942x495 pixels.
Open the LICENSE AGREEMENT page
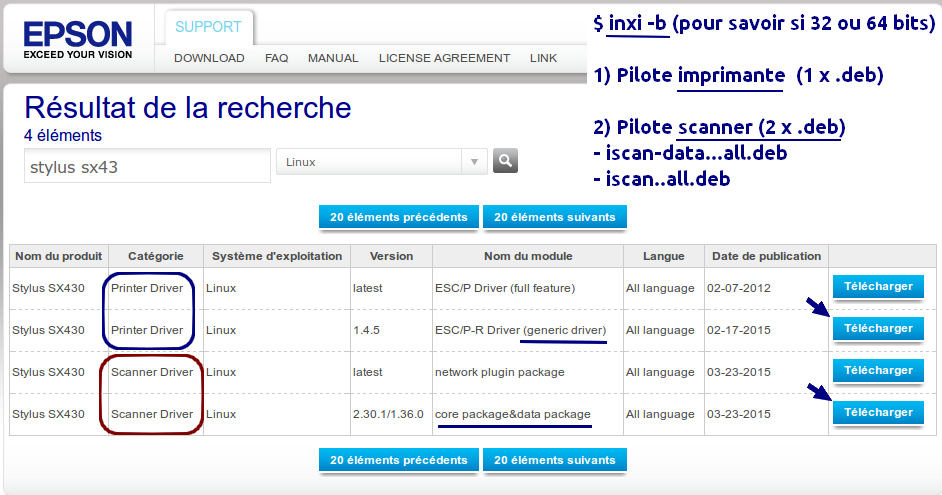click(x=444, y=58)
